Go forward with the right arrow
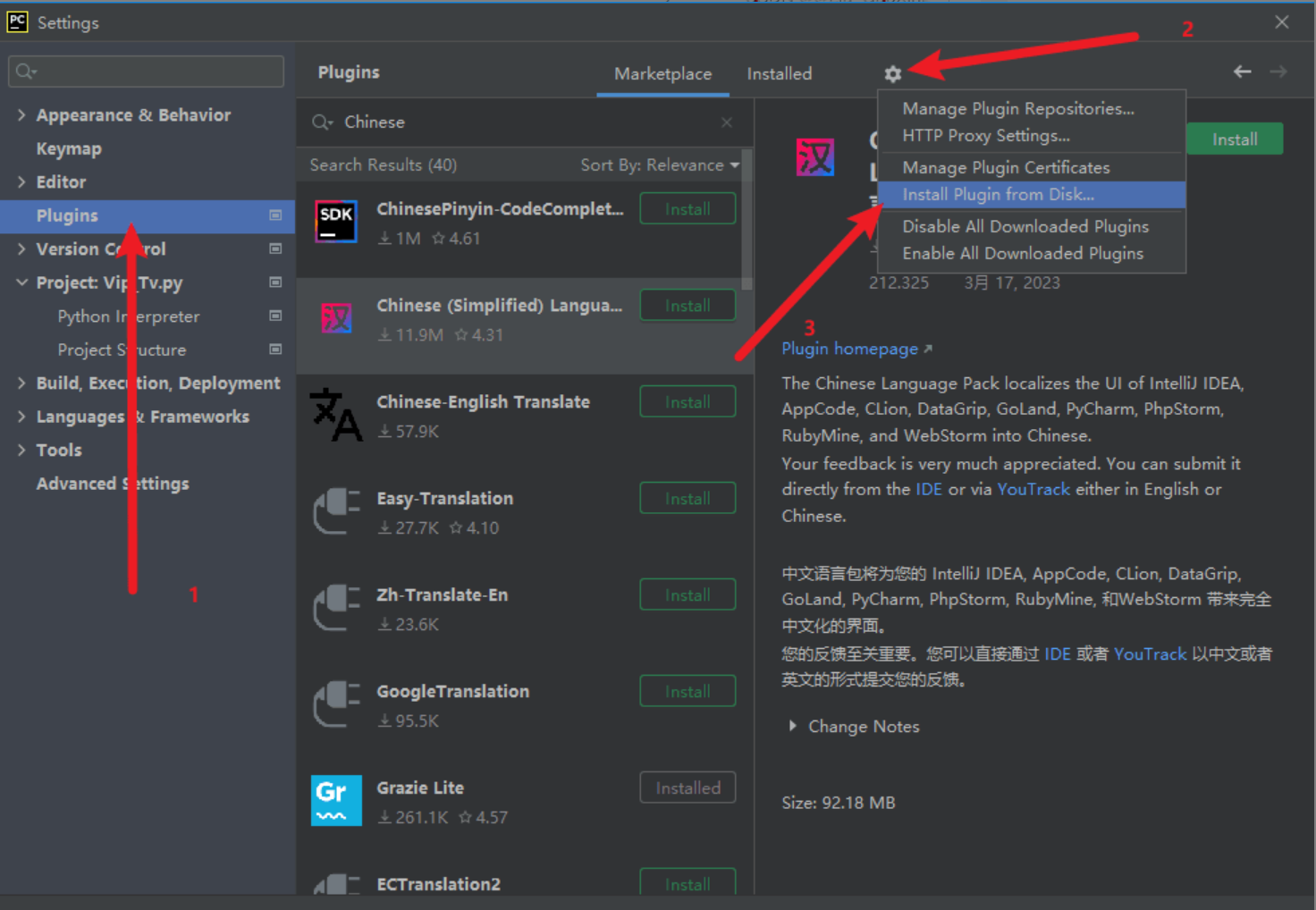This screenshot has width=1316, height=910. [1278, 72]
